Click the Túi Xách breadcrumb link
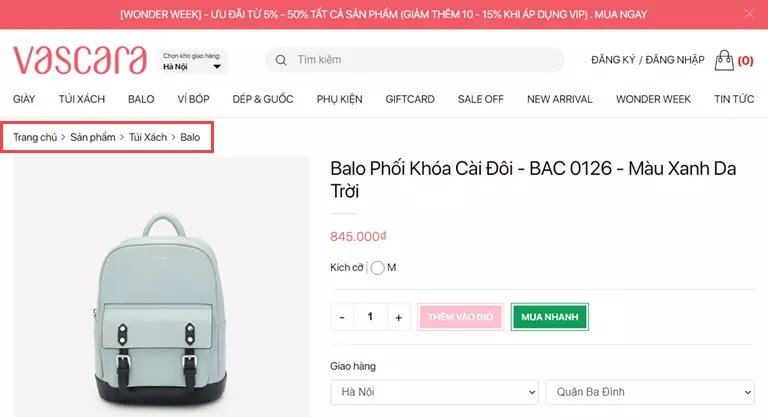Viewport: 768px width, 417px height. click(148, 137)
